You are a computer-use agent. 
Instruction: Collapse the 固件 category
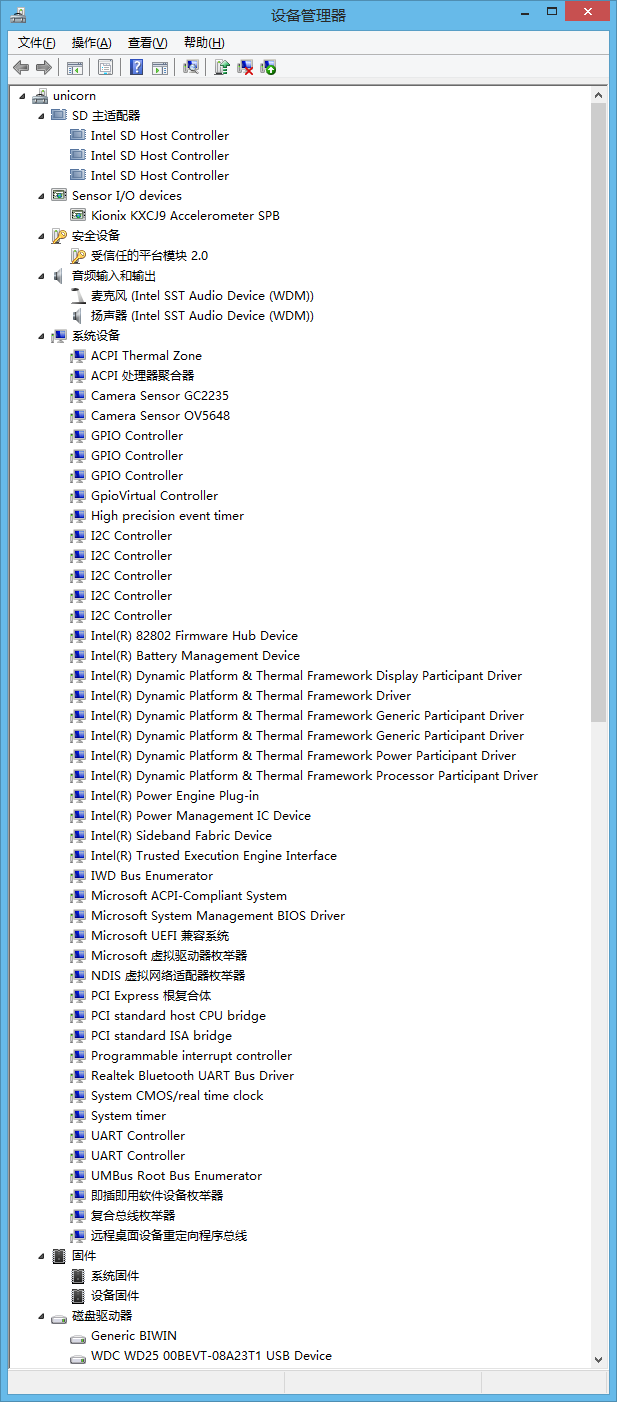click(x=42, y=1256)
